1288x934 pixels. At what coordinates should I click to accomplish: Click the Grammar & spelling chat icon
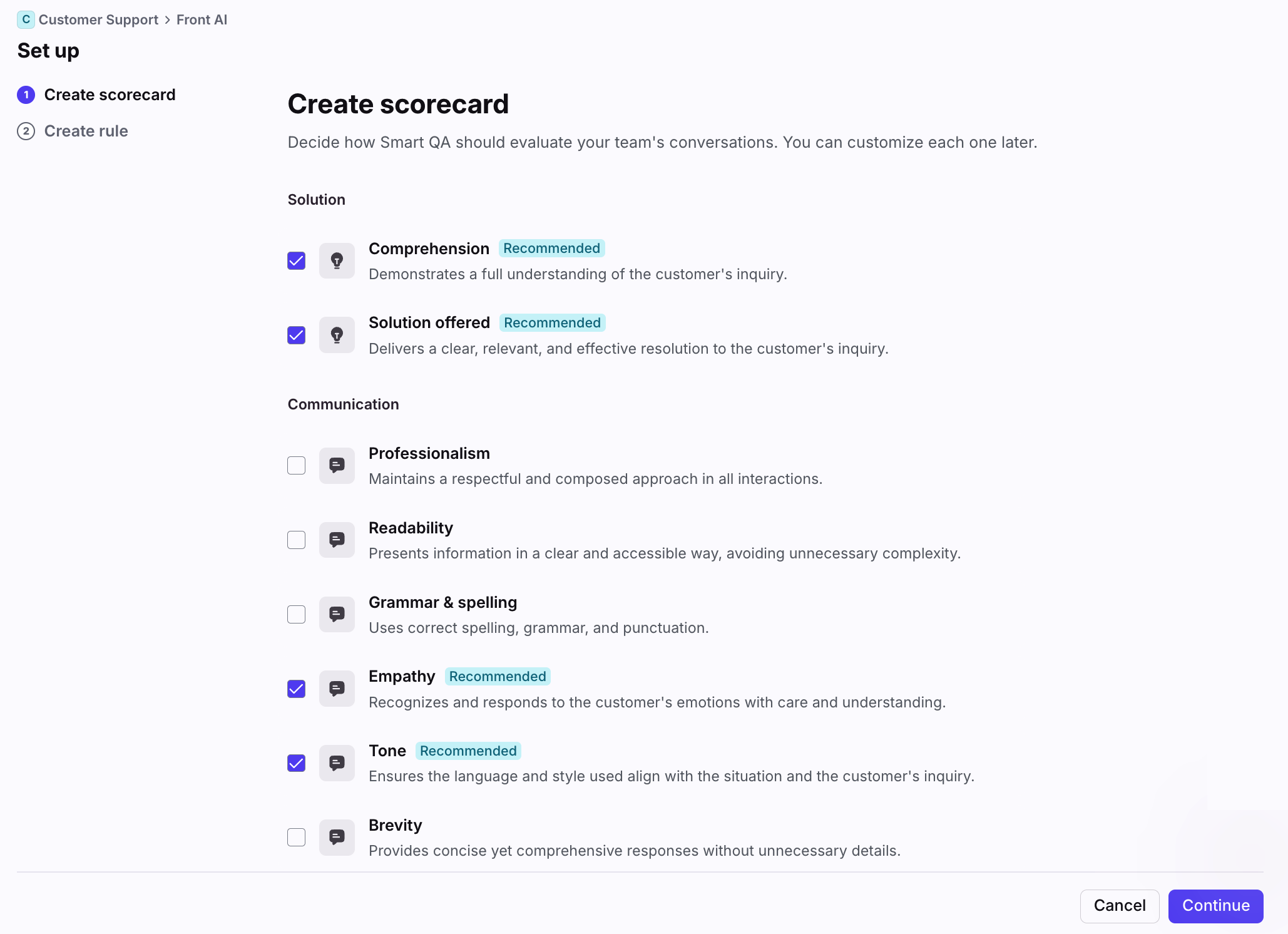click(x=337, y=614)
